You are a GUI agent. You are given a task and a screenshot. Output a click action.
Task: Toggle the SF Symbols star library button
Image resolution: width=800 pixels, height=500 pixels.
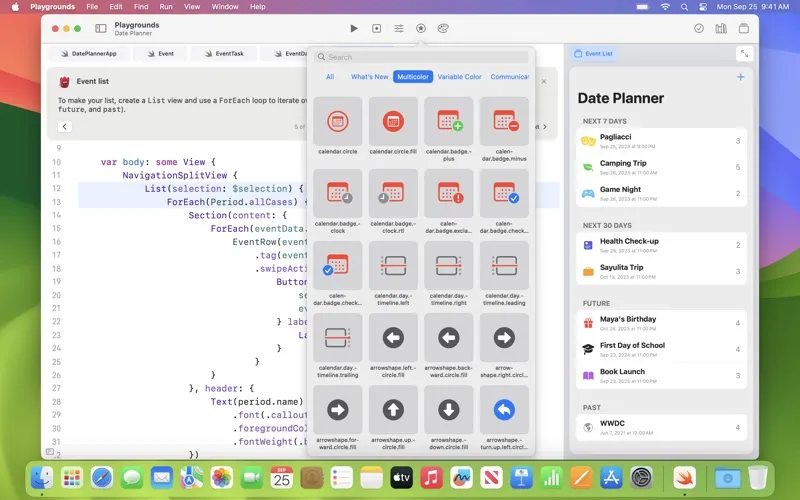(421, 29)
